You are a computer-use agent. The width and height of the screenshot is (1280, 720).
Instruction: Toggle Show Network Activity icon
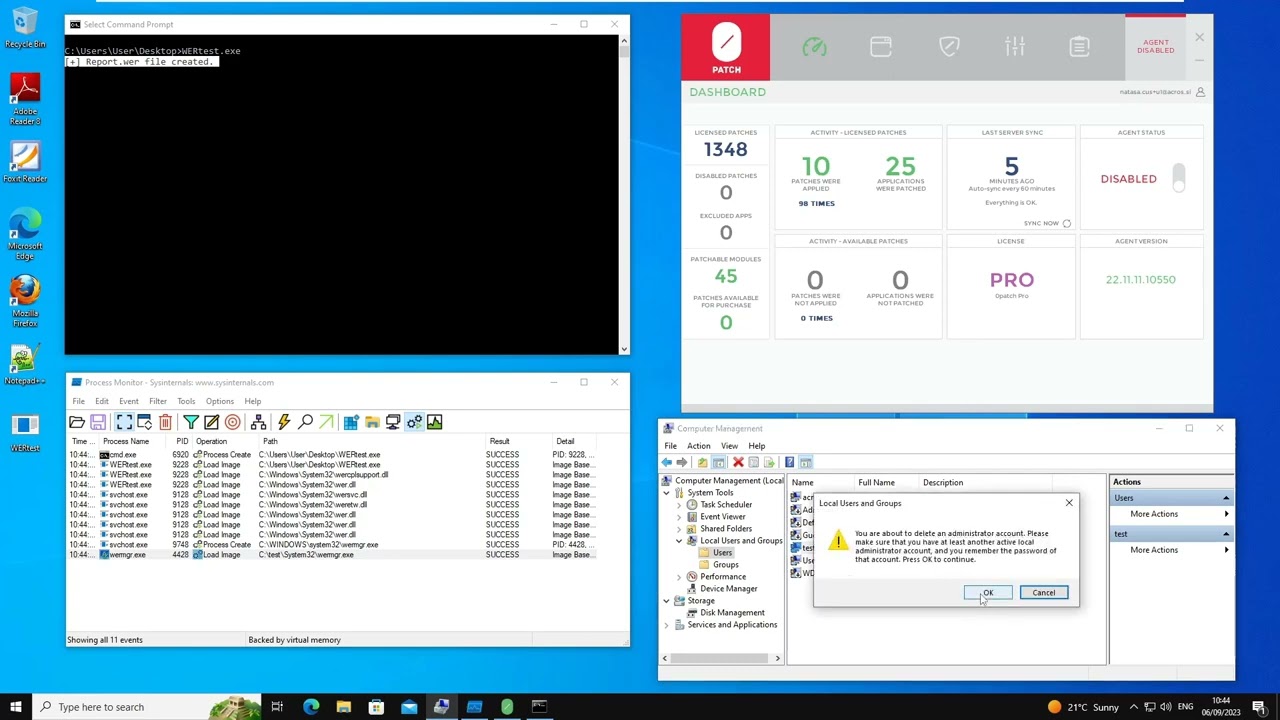click(393, 422)
